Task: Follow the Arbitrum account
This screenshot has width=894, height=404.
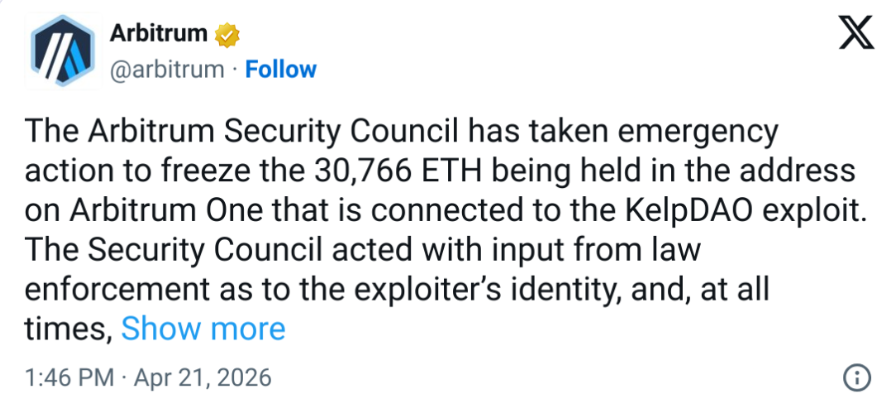Action: (281, 69)
